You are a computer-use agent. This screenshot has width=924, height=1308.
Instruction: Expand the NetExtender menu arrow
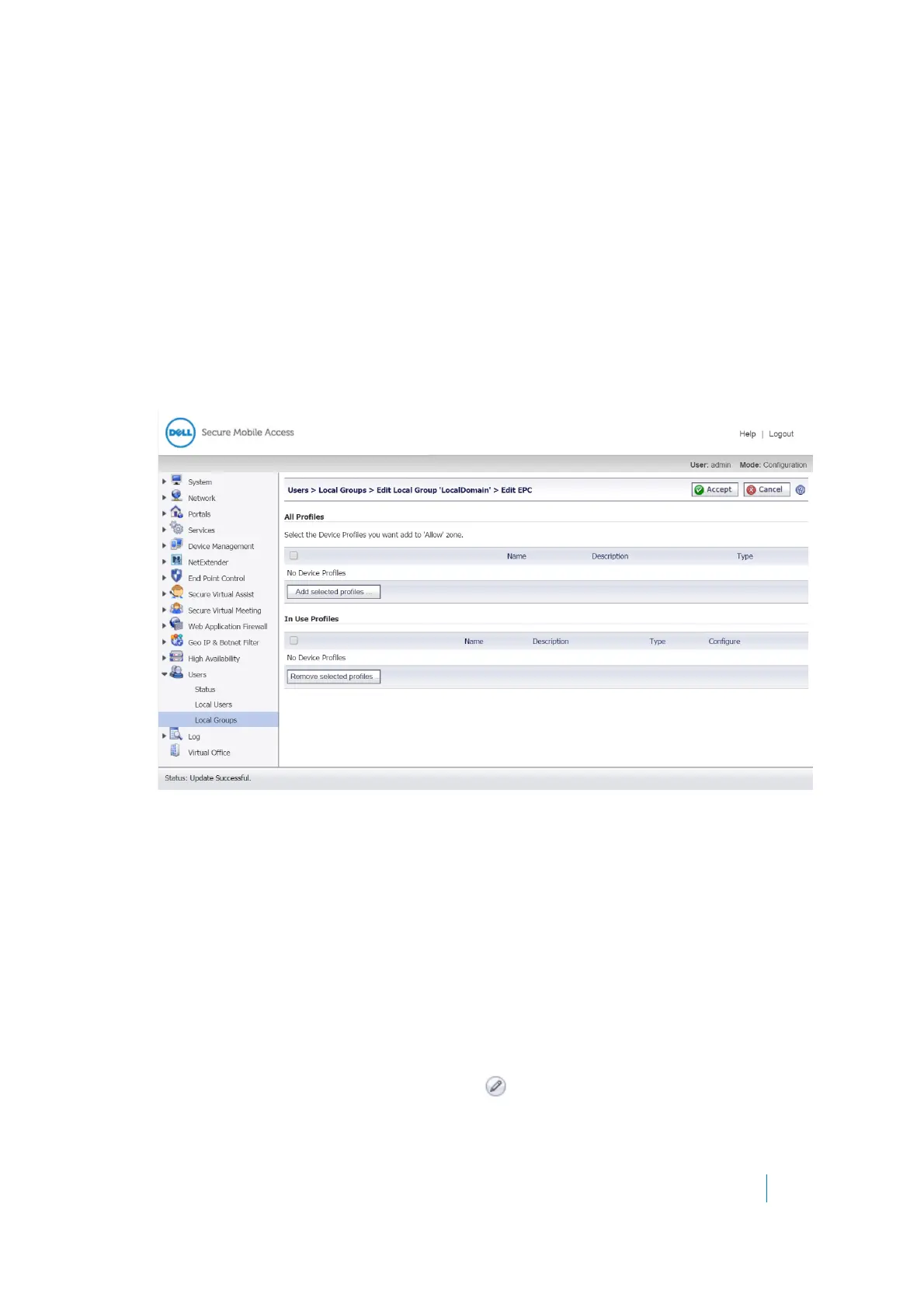coord(164,562)
